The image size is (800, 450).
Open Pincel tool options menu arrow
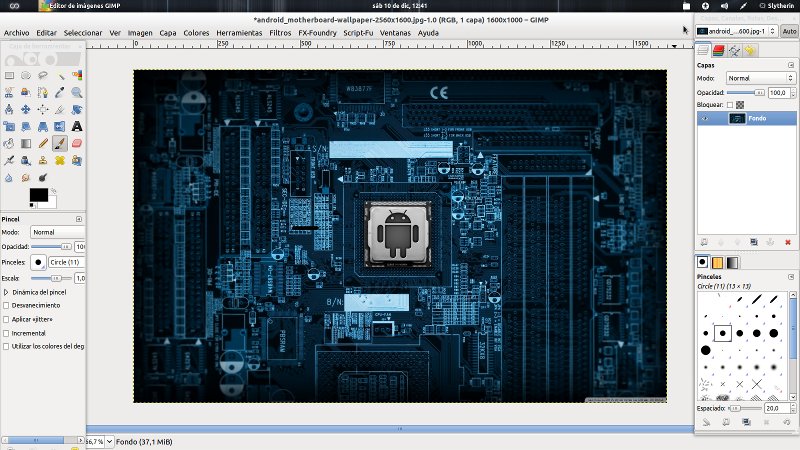(x=79, y=219)
